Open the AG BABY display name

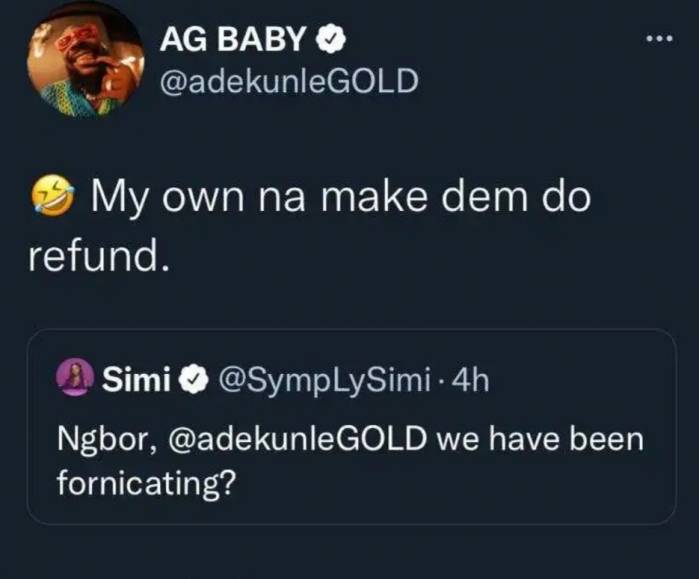click(x=232, y=39)
